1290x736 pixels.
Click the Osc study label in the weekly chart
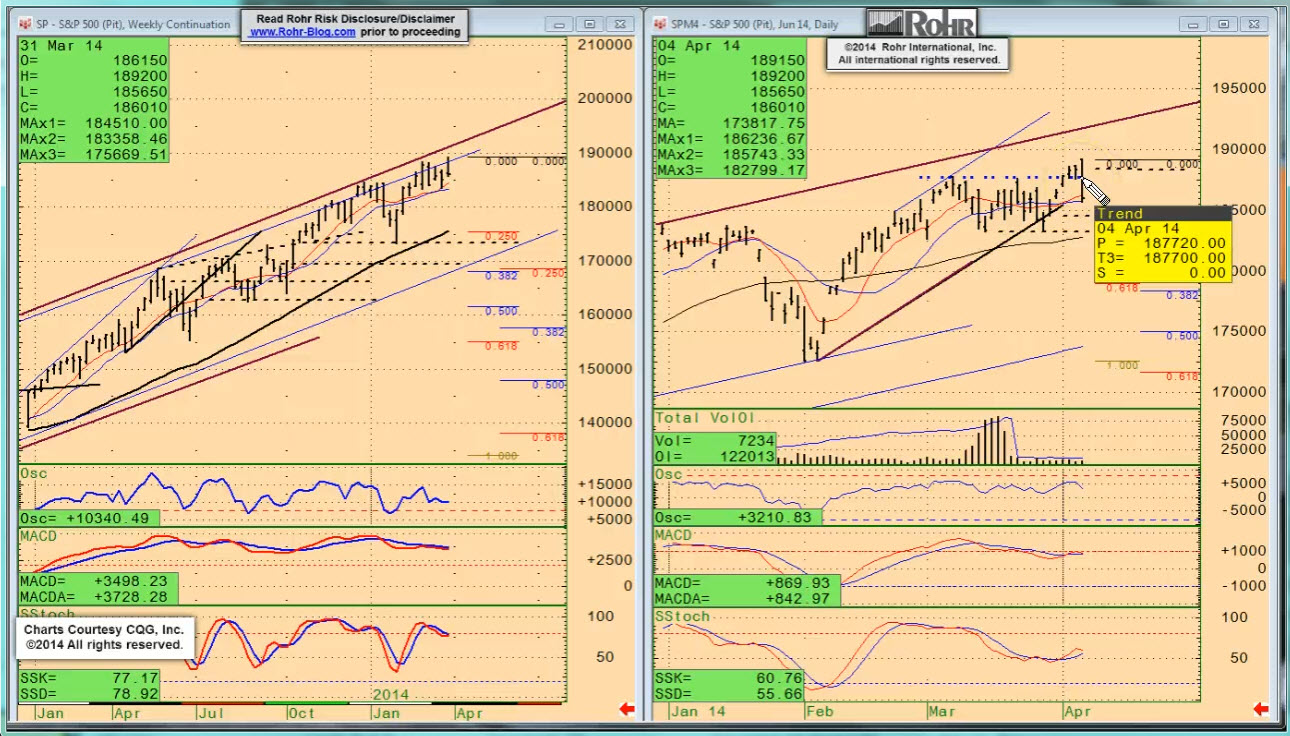pos(34,473)
